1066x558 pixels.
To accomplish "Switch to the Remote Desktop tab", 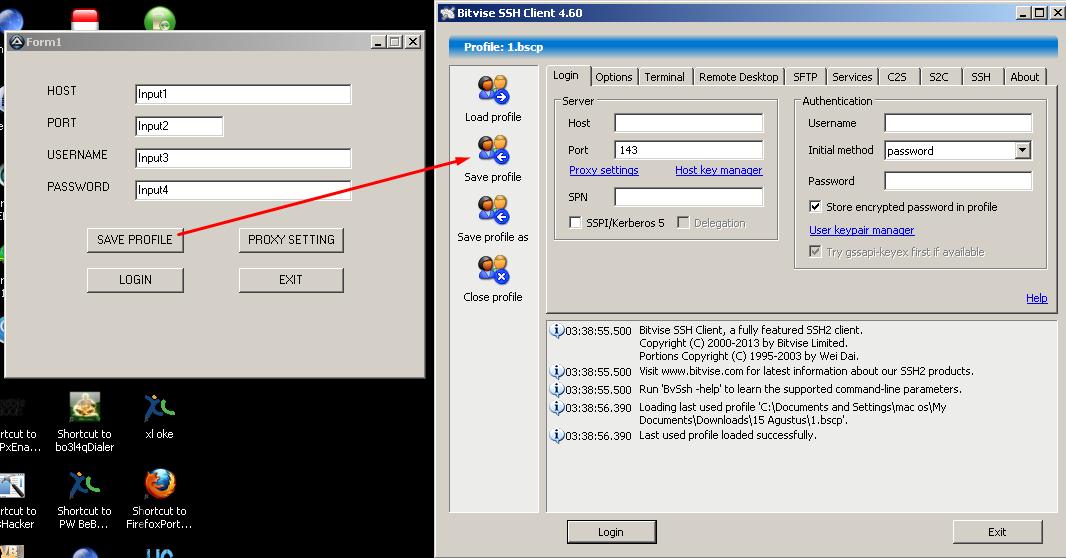I will [x=738, y=77].
